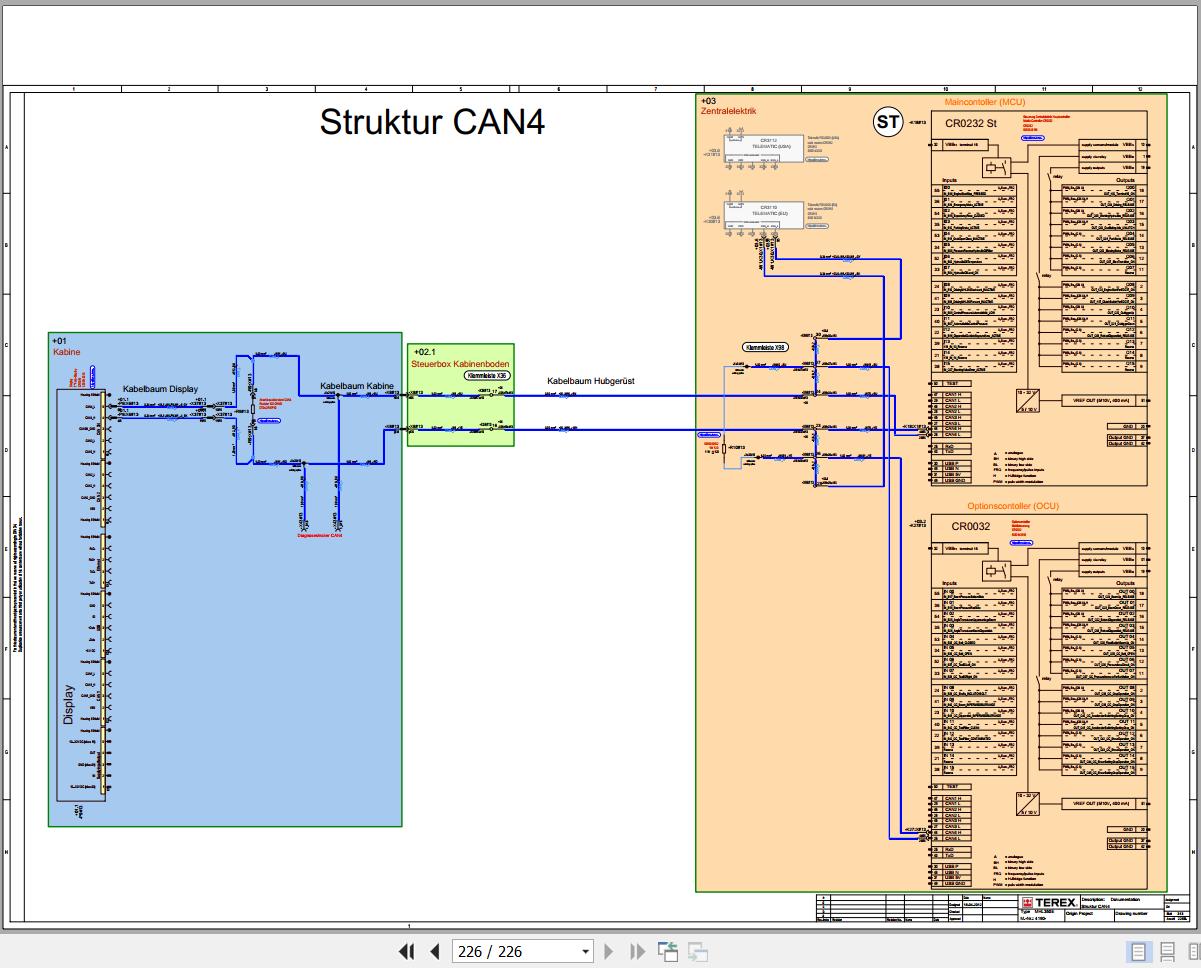Image resolution: width=1201 pixels, height=968 pixels.
Task: Click the Steuerbox Kabinenboden green box
Action: pyautogui.click(x=461, y=394)
